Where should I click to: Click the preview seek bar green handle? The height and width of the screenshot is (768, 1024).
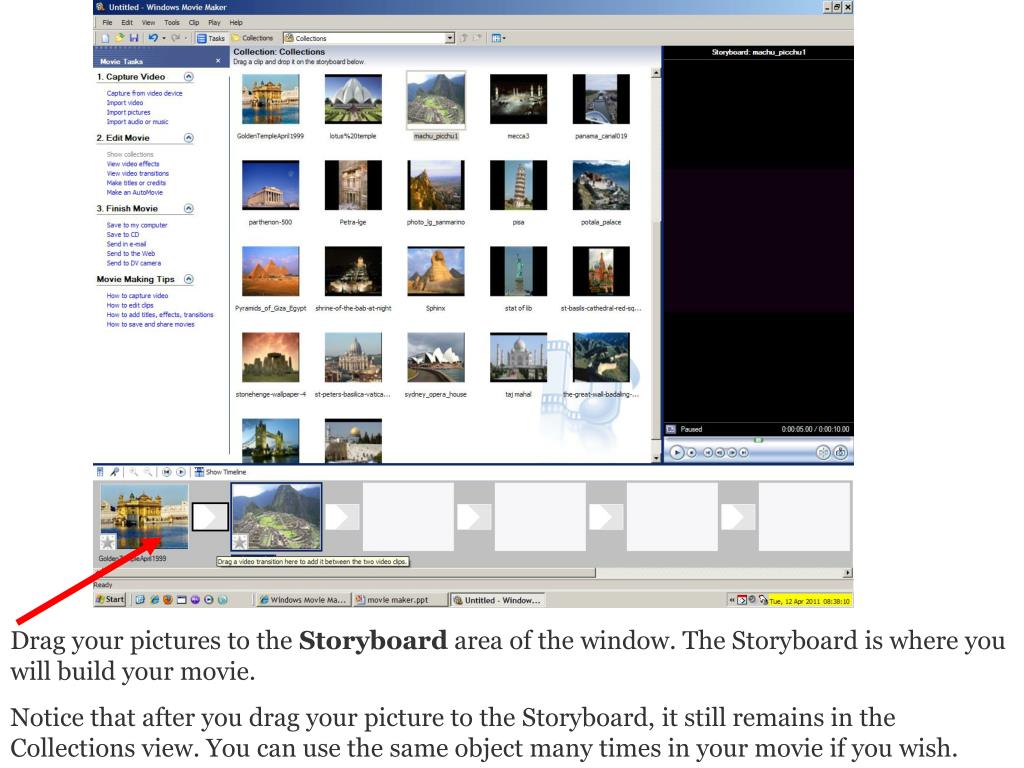[x=758, y=440]
